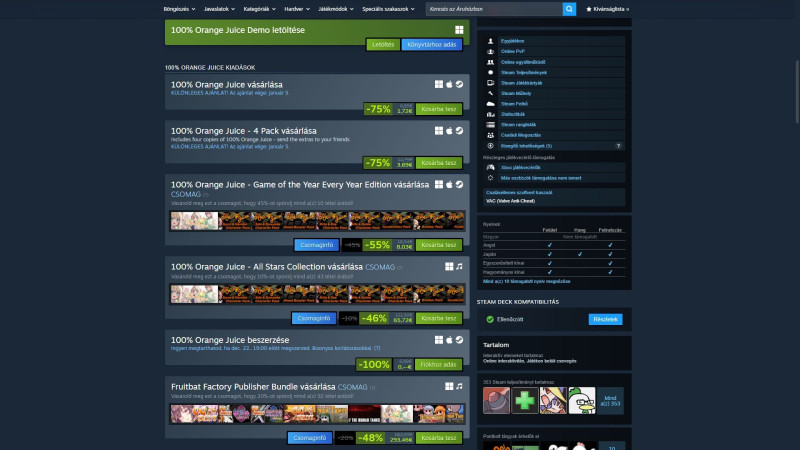
Task: Click the -100% discount badge
Action: [374, 364]
